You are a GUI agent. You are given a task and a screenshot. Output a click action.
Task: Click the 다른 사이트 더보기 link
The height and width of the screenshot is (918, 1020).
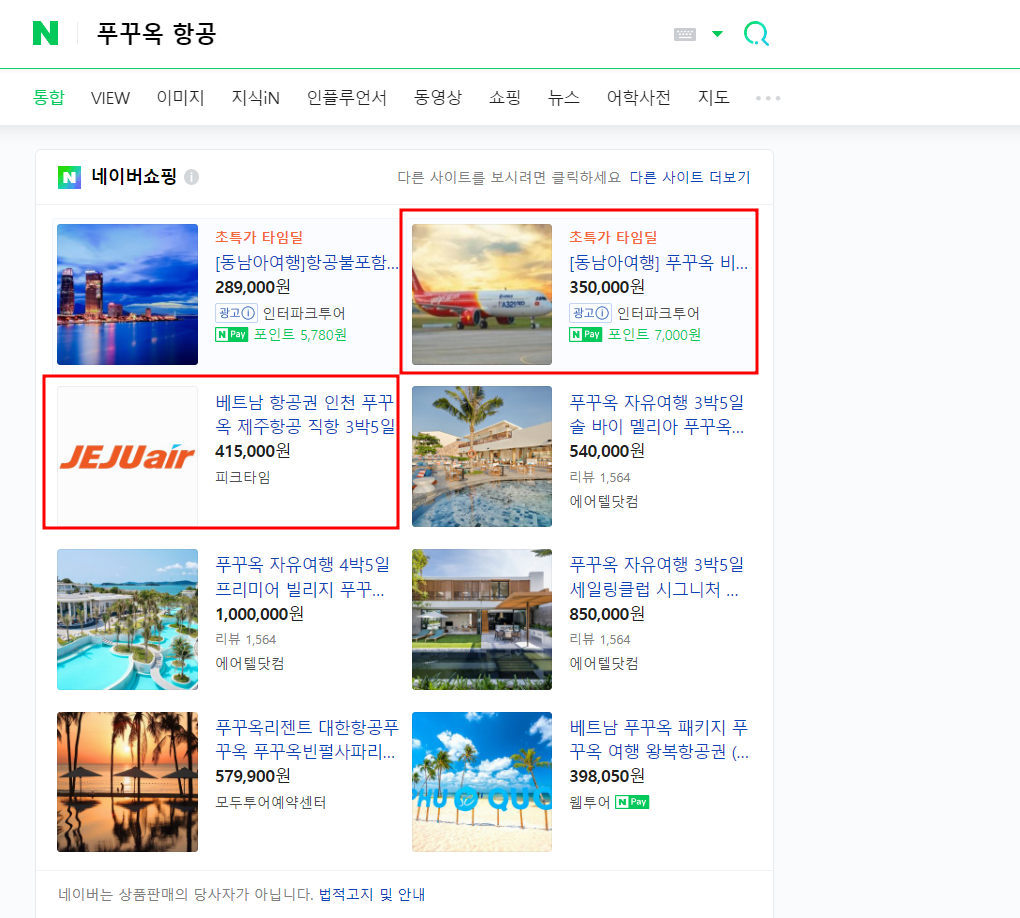tap(690, 178)
